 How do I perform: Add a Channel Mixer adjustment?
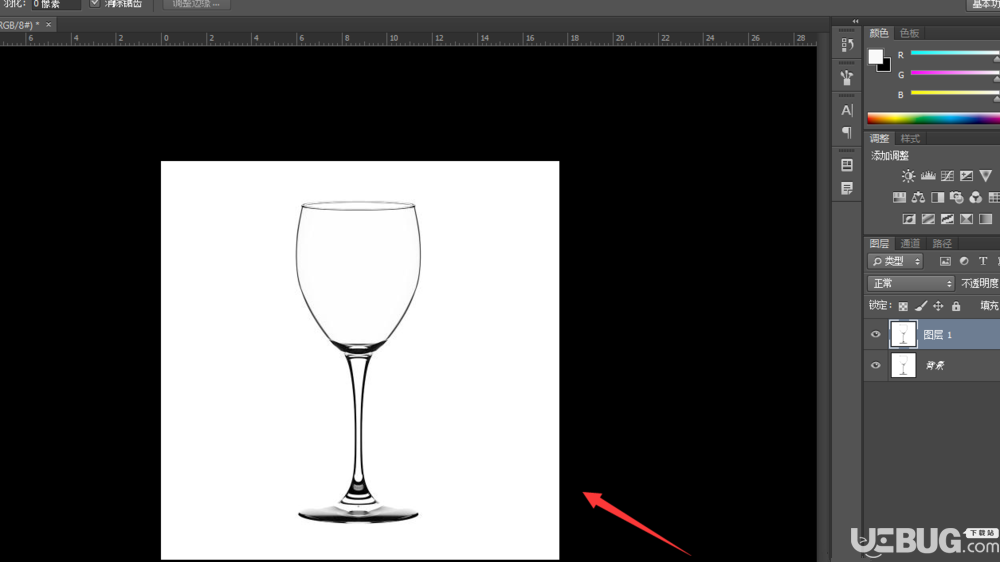tap(975, 197)
